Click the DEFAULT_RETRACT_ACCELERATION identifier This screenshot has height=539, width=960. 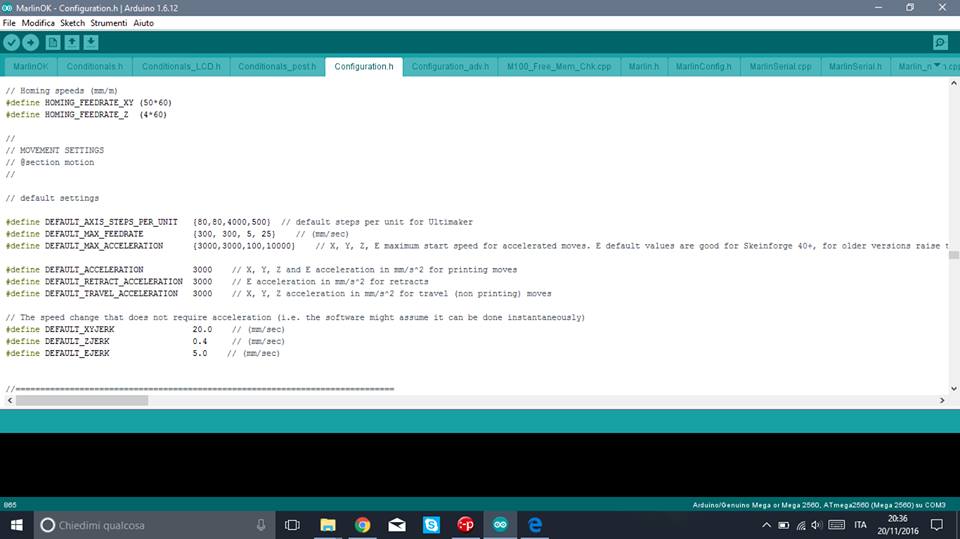[x=113, y=282]
